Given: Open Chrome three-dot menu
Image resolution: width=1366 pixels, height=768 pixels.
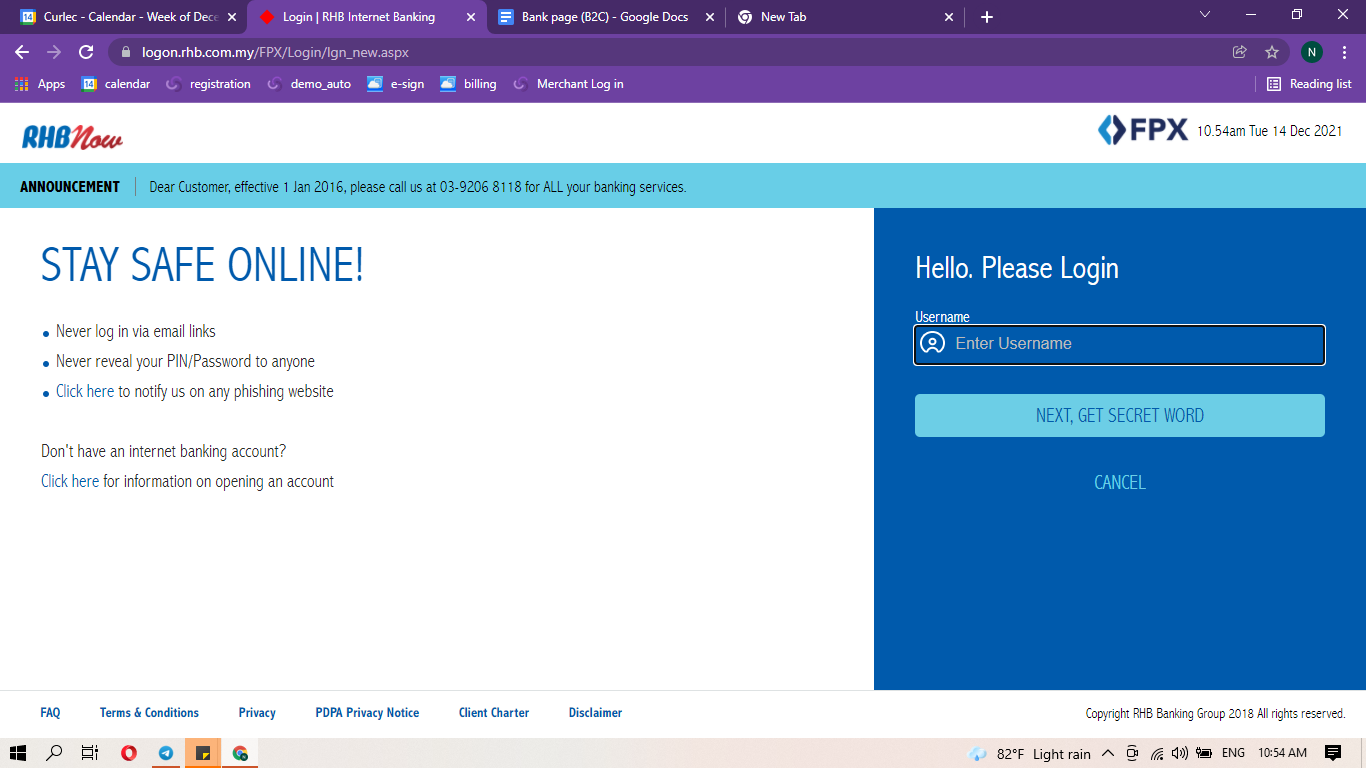Looking at the screenshot, I should (1344, 52).
